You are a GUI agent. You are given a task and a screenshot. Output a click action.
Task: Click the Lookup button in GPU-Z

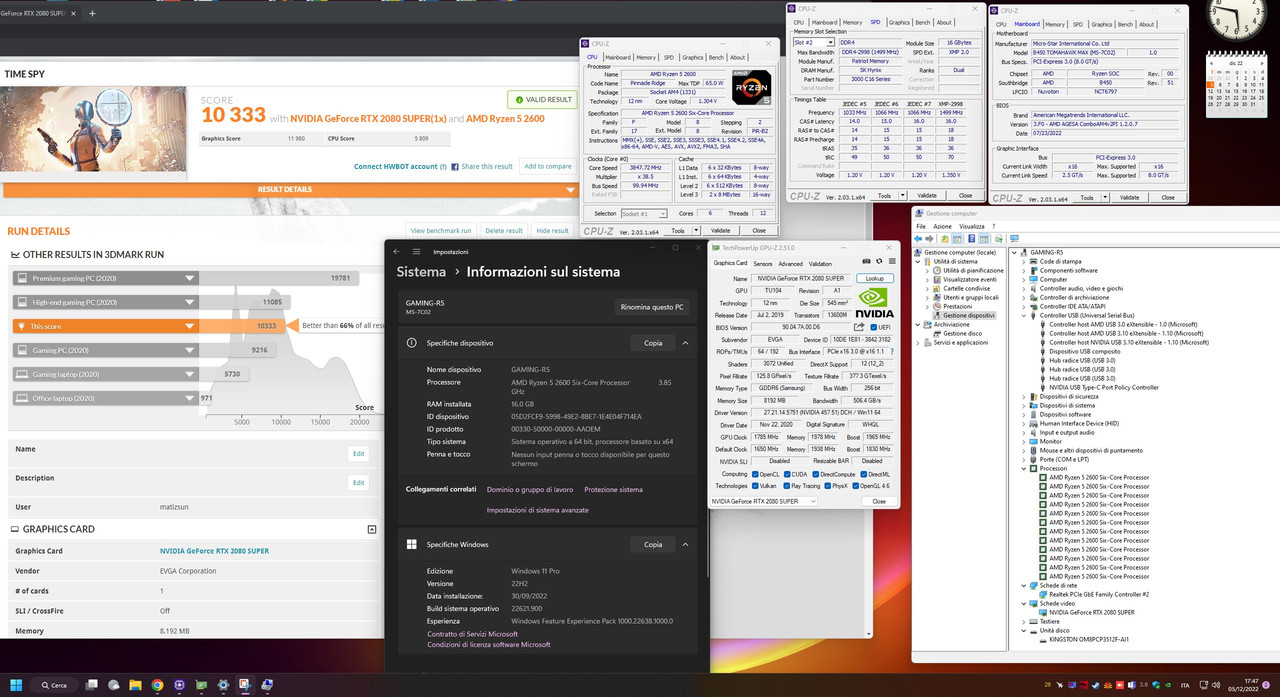point(875,278)
